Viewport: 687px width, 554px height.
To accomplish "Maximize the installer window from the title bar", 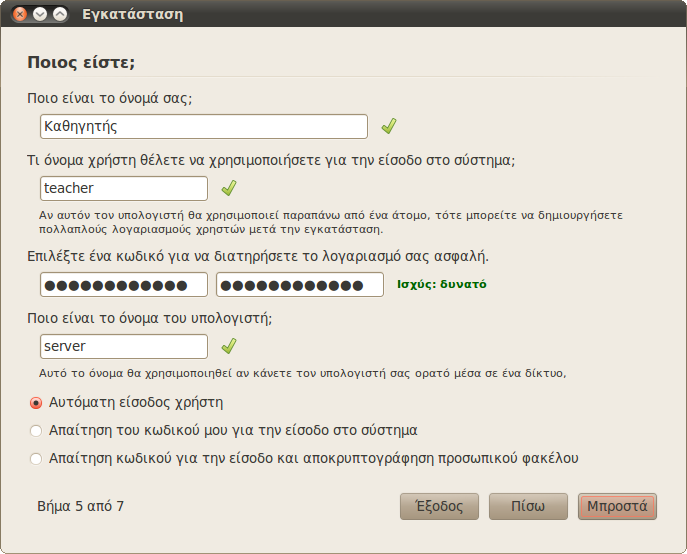I will click(60, 14).
